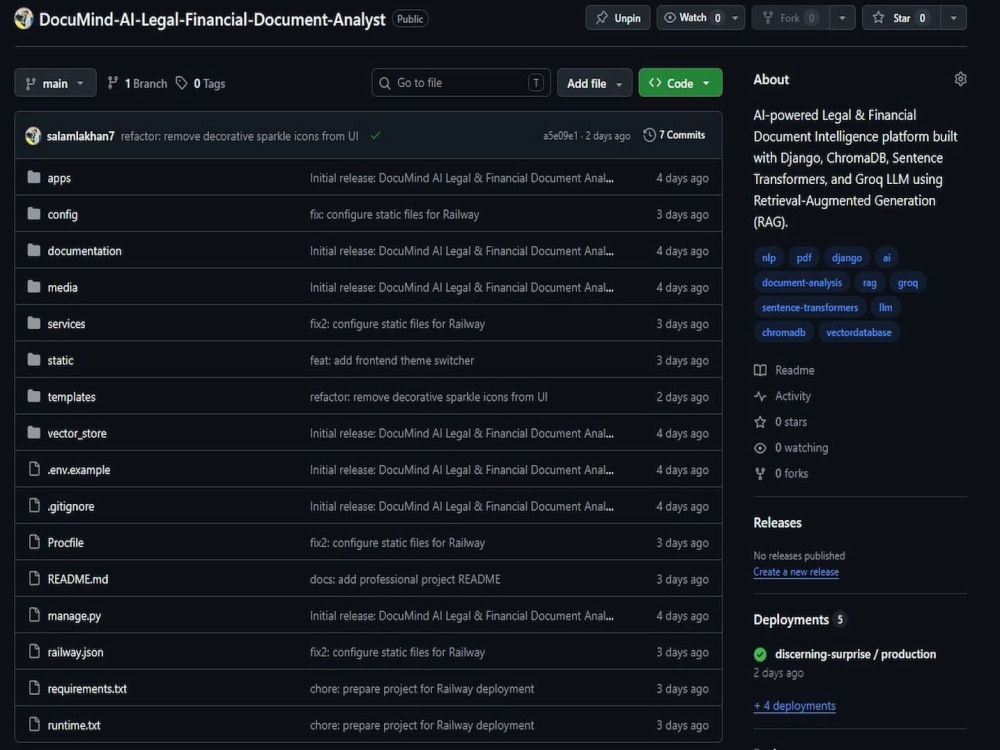Star the repository
1000x750 pixels.
tap(901, 18)
